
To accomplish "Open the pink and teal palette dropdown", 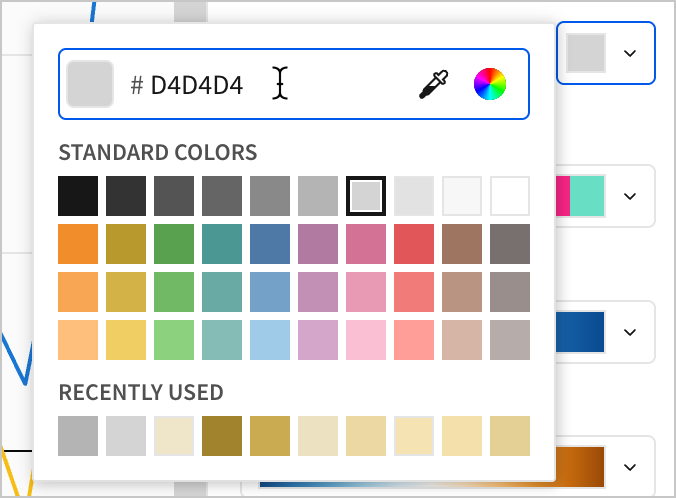I will click(630, 196).
